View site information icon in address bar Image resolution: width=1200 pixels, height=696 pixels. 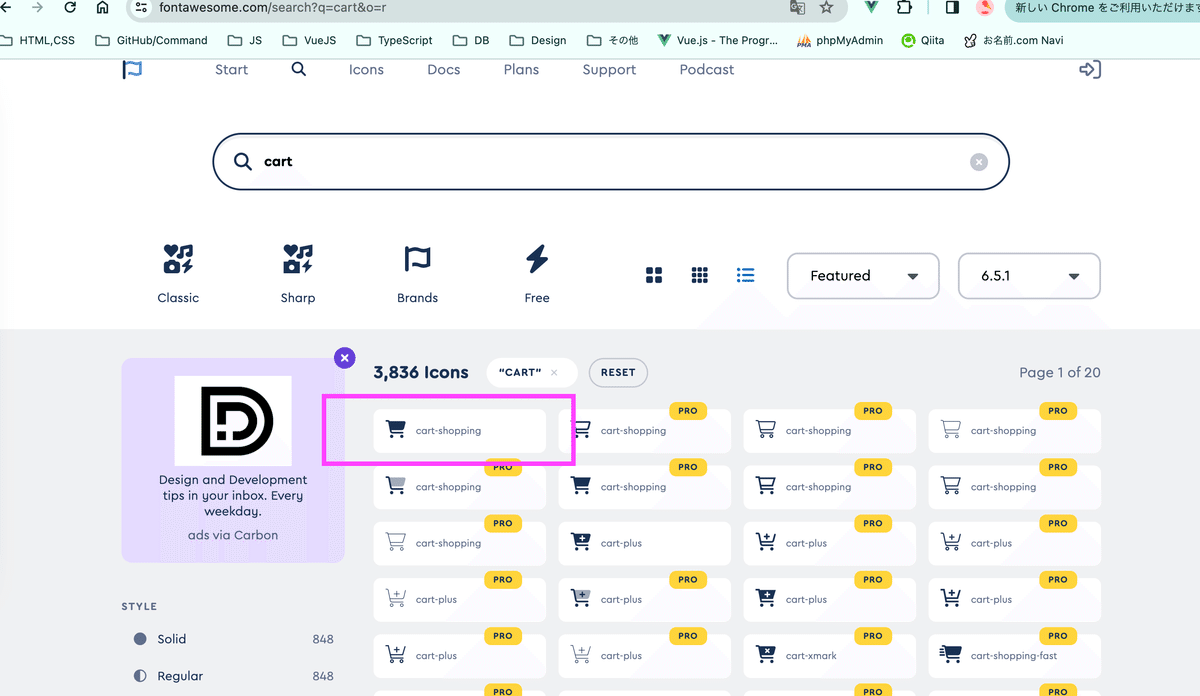coord(141,7)
